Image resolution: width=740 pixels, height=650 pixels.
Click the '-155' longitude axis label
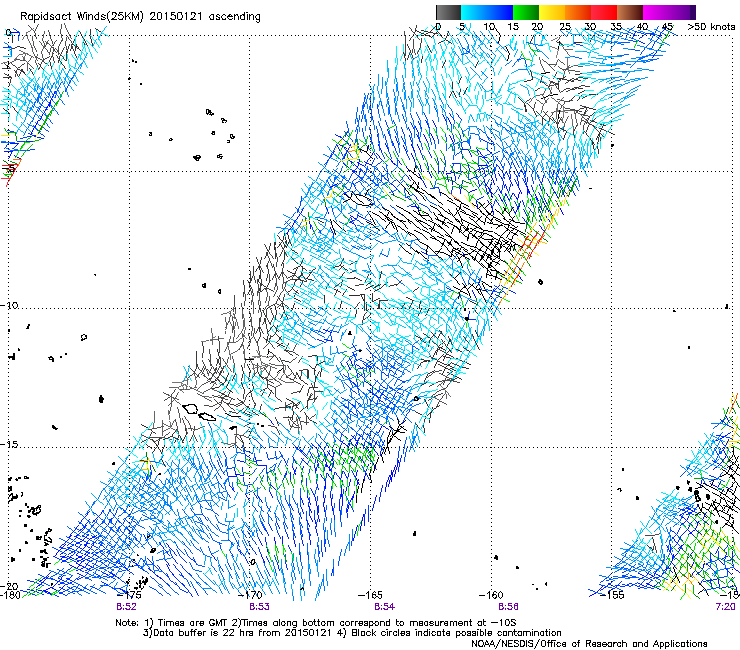click(x=612, y=595)
